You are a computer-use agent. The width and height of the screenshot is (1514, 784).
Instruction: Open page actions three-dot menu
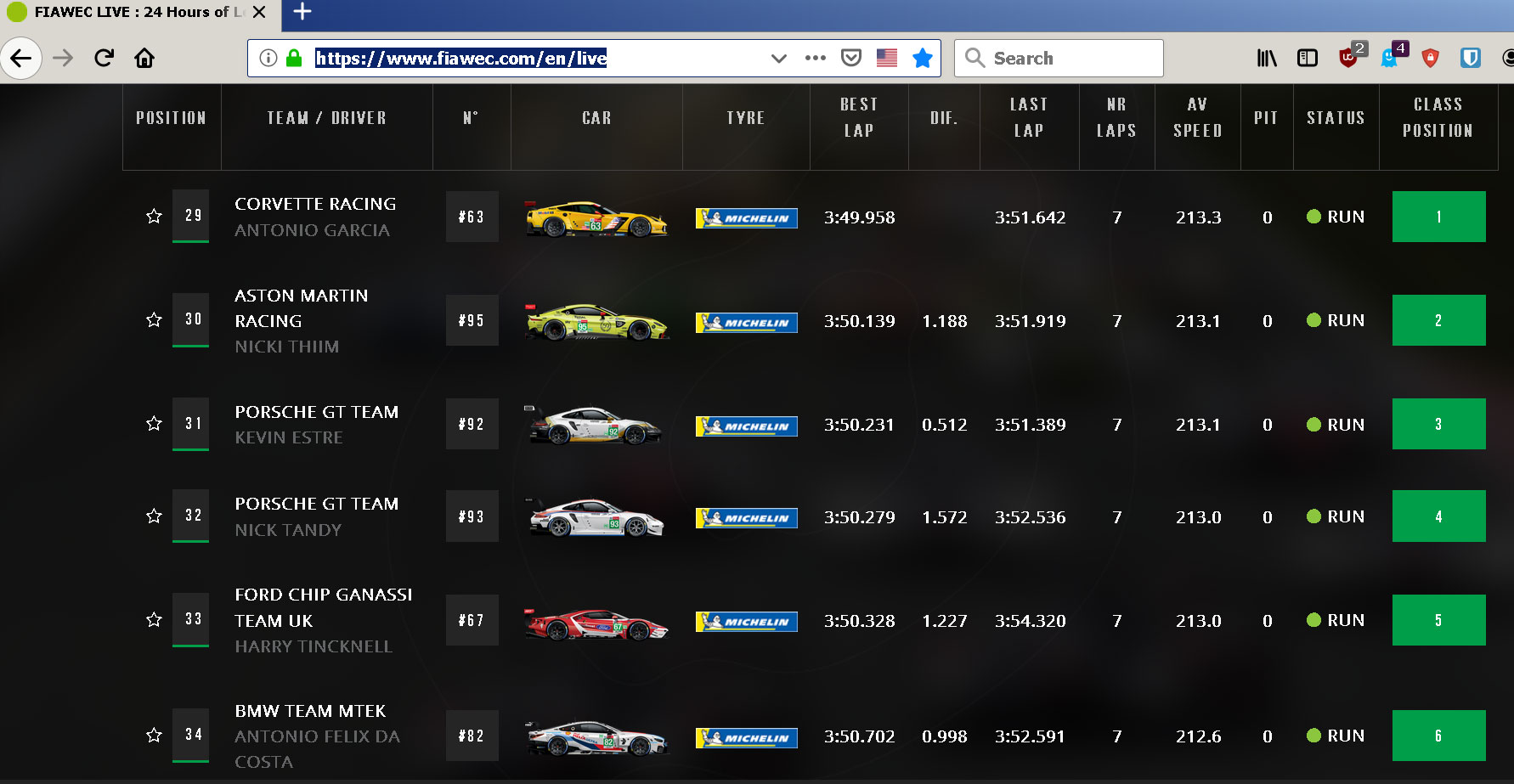[x=815, y=59]
